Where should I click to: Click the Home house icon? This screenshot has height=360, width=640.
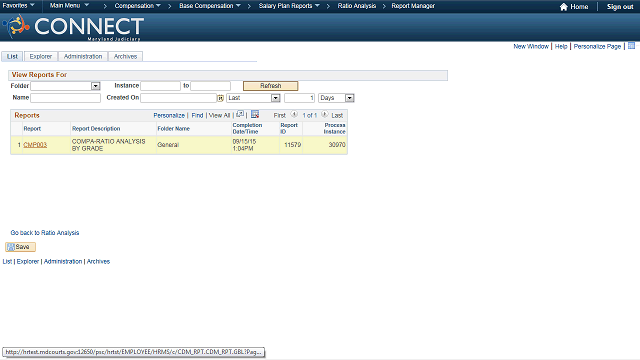tap(564, 7)
